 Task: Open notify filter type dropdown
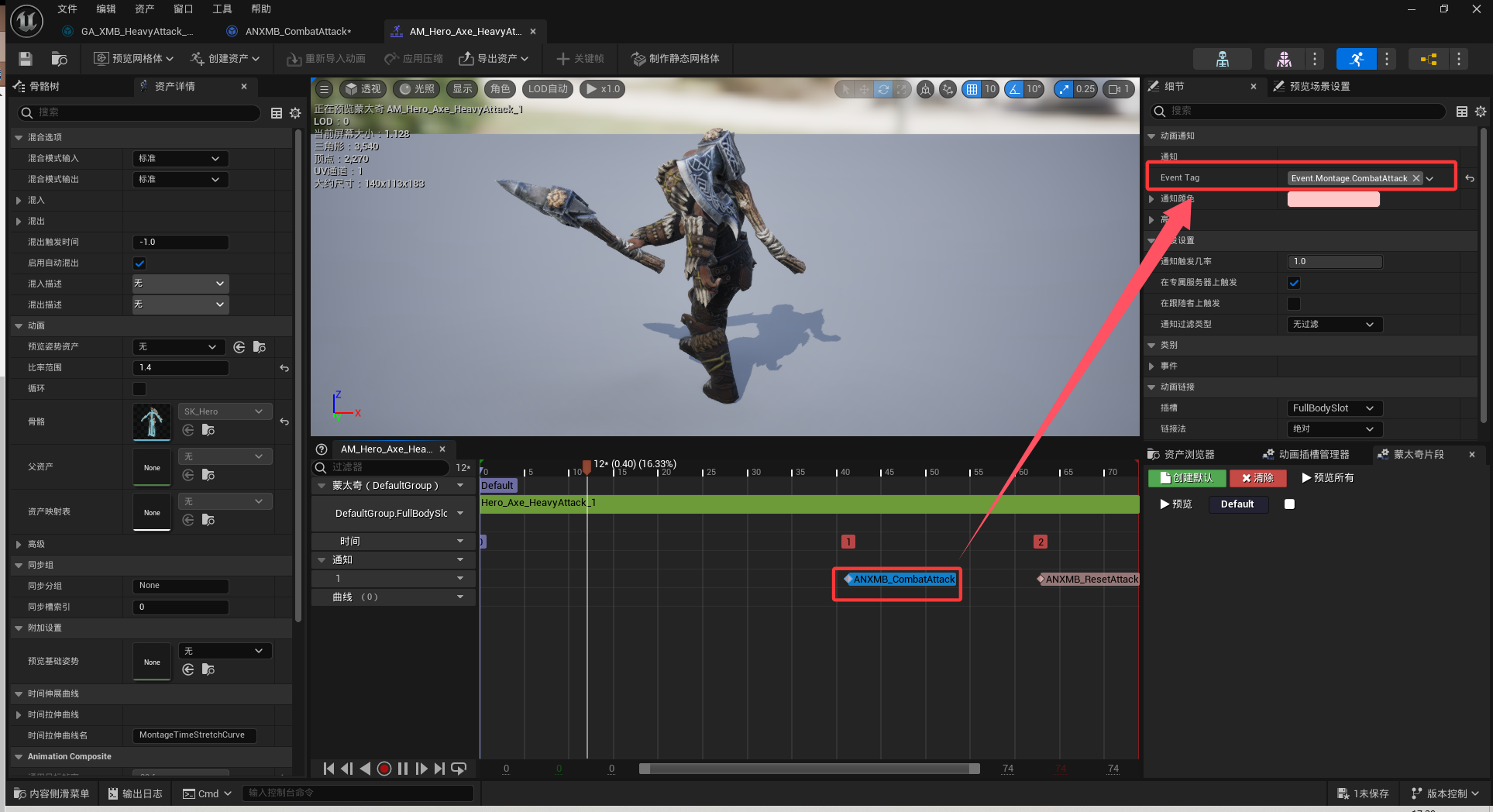click(x=1334, y=325)
